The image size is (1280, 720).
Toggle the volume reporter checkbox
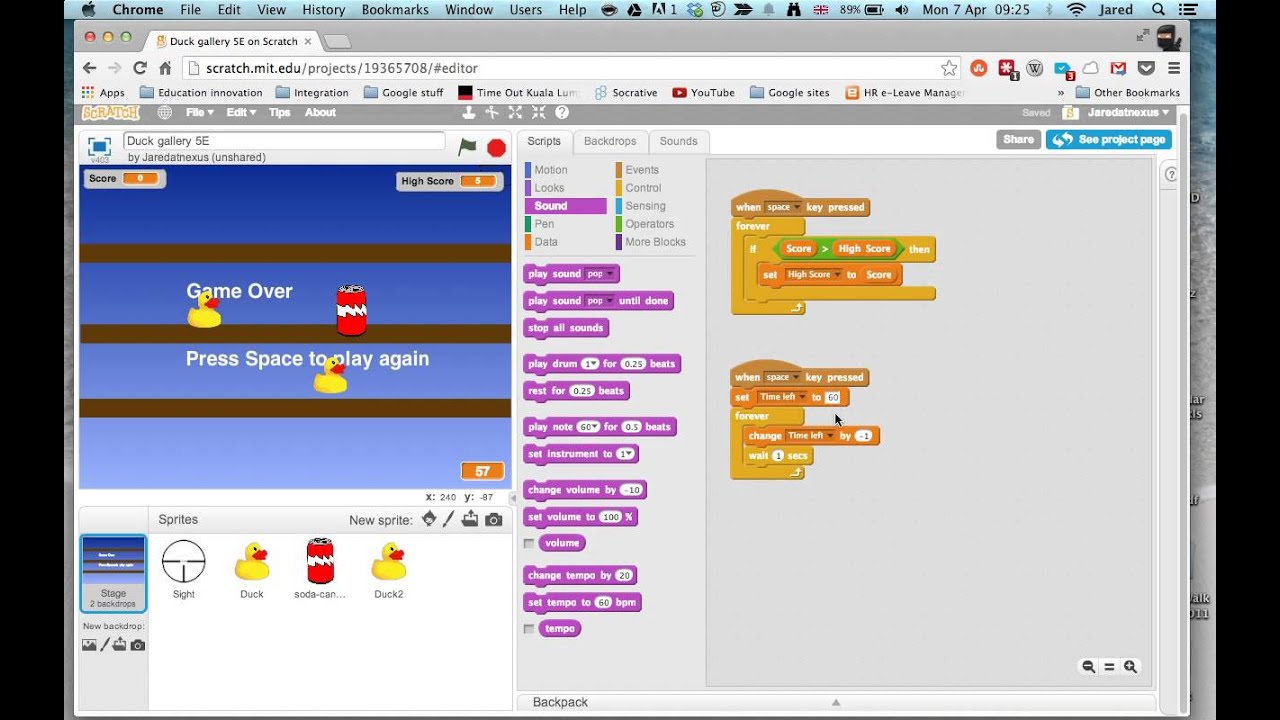pos(529,543)
